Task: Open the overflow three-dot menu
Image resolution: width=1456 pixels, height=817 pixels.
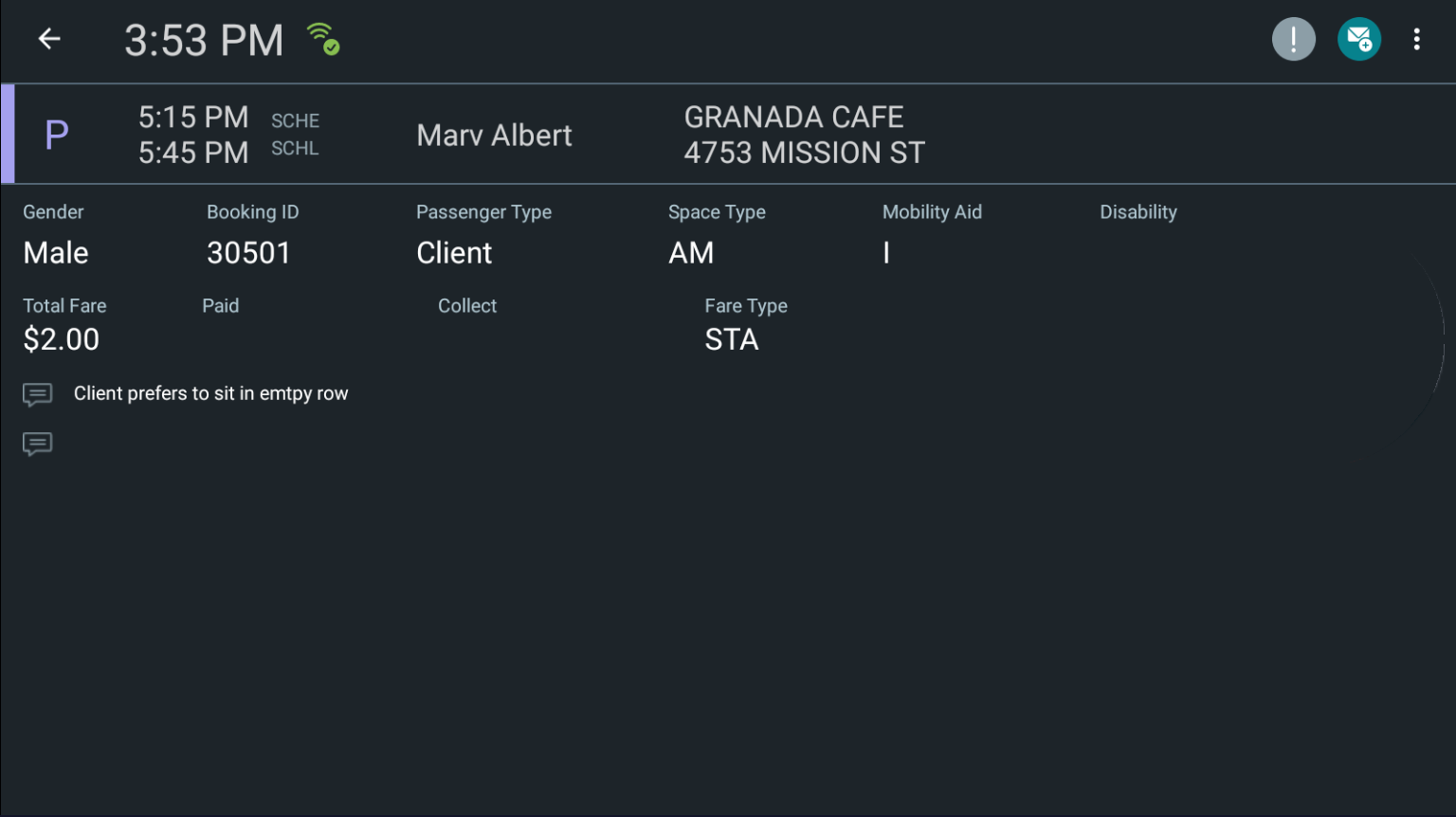Action: [x=1416, y=39]
